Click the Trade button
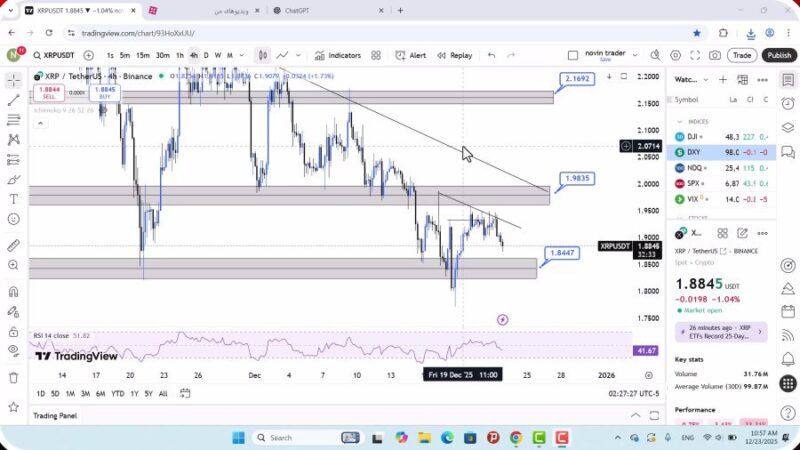The width and height of the screenshot is (800, 450). click(741, 55)
